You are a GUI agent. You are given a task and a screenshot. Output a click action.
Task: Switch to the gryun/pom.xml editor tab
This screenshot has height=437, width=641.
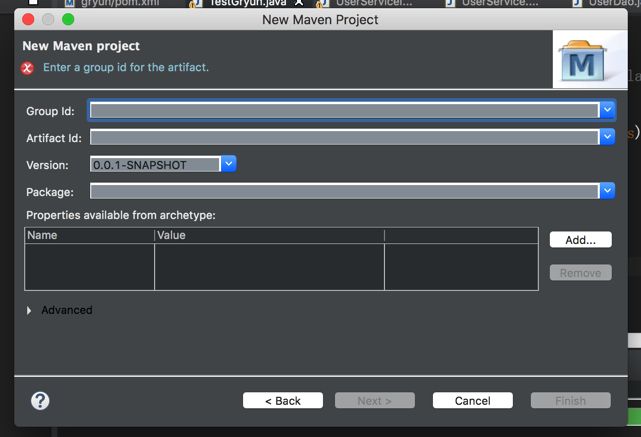click(x=112, y=3)
